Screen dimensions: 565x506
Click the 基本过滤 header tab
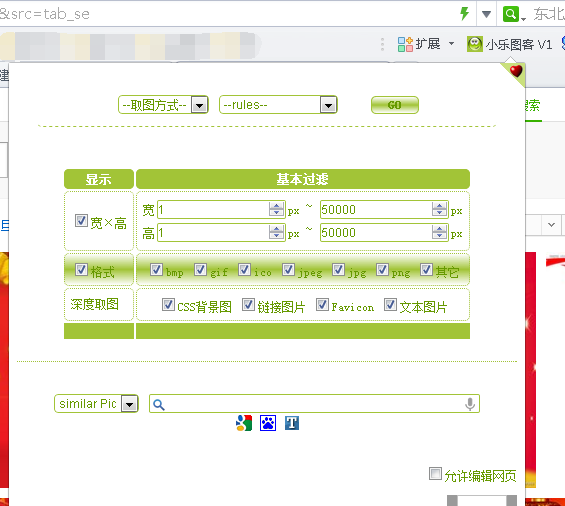(303, 179)
